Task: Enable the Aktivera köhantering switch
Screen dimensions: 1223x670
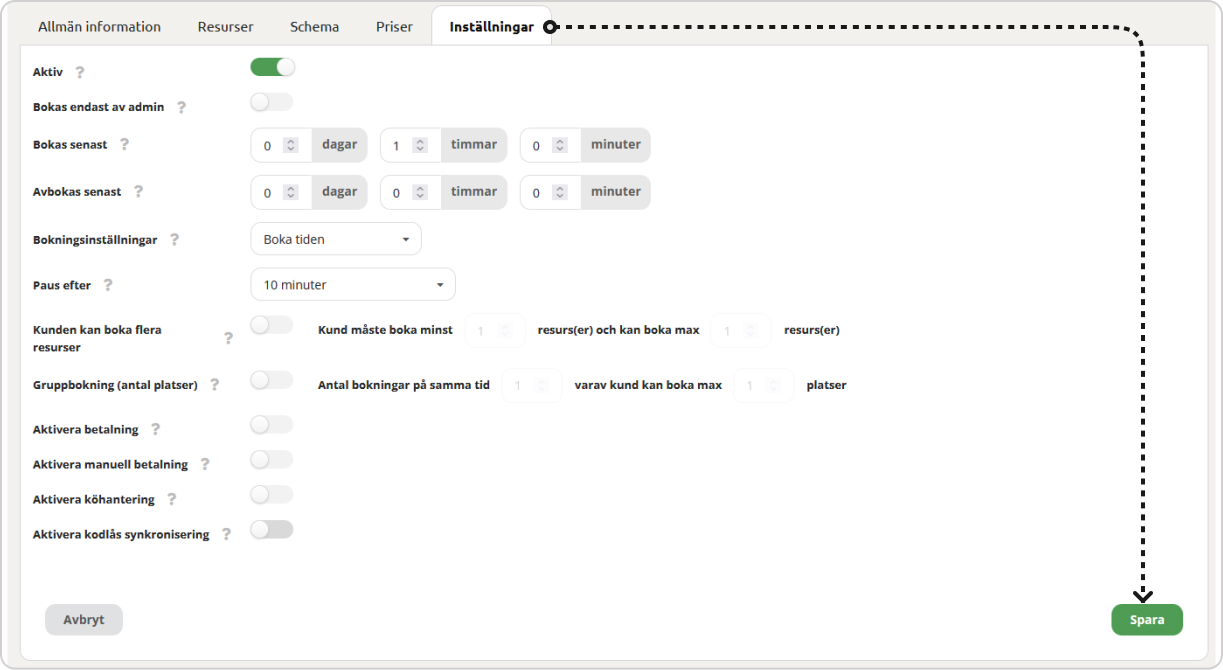Action: click(x=271, y=495)
